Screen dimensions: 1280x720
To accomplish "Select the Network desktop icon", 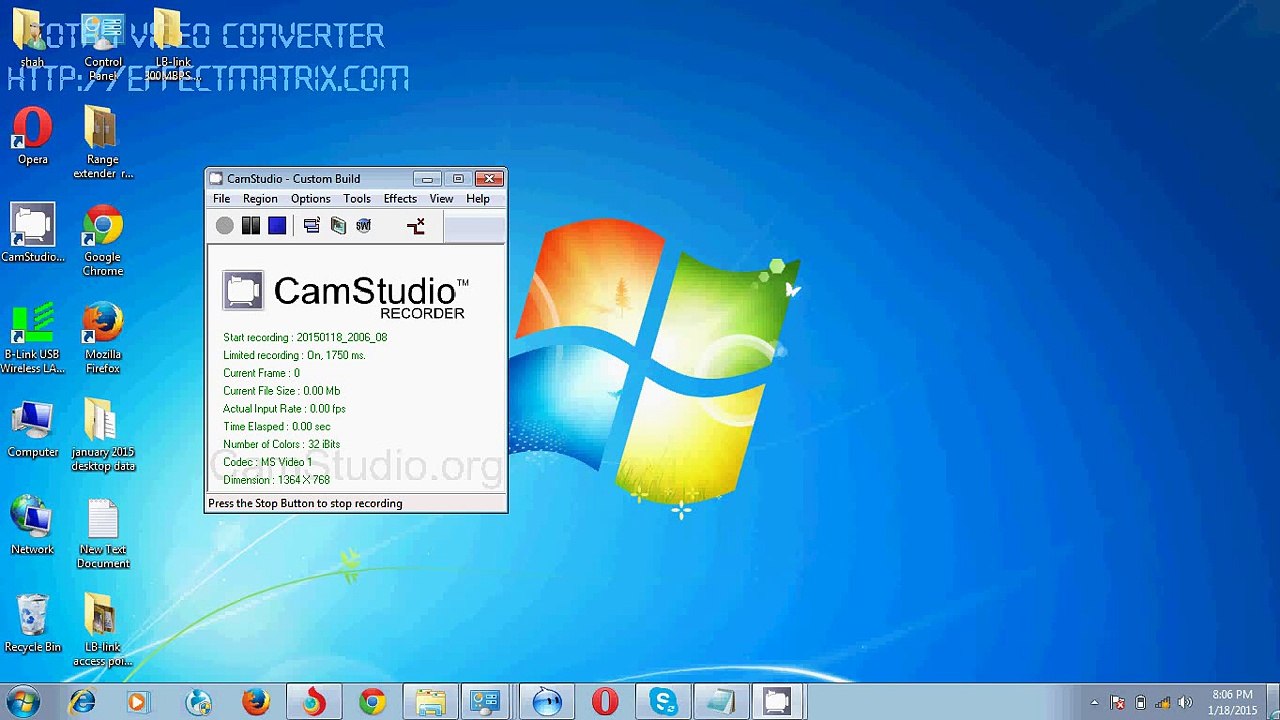I will point(32,527).
